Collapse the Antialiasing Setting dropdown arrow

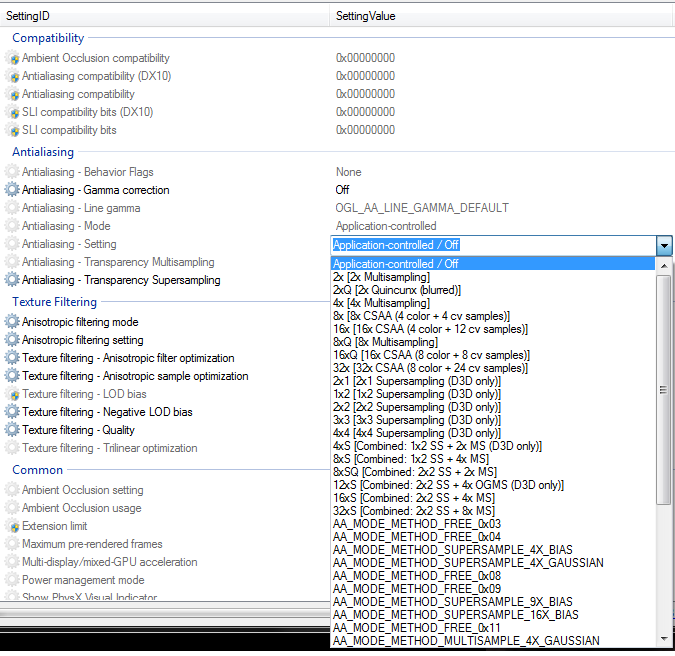tap(664, 246)
